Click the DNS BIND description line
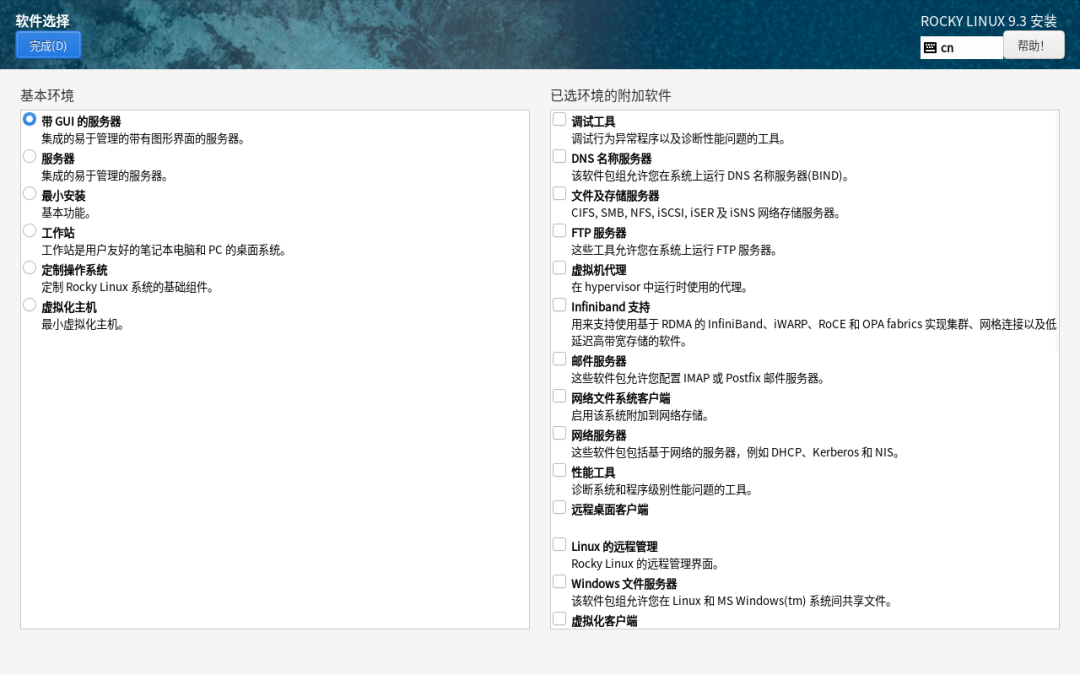Viewport: 1080px width, 675px height. click(710, 176)
